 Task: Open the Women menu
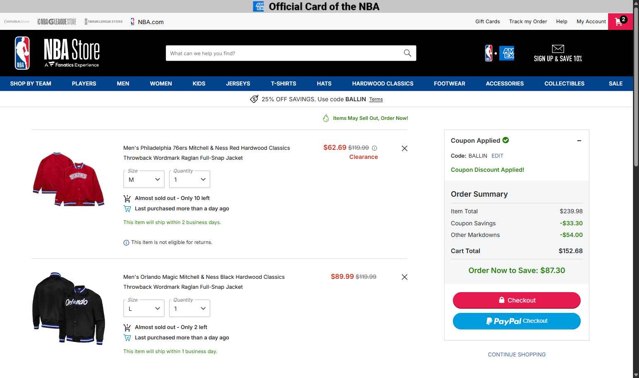pos(161,84)
